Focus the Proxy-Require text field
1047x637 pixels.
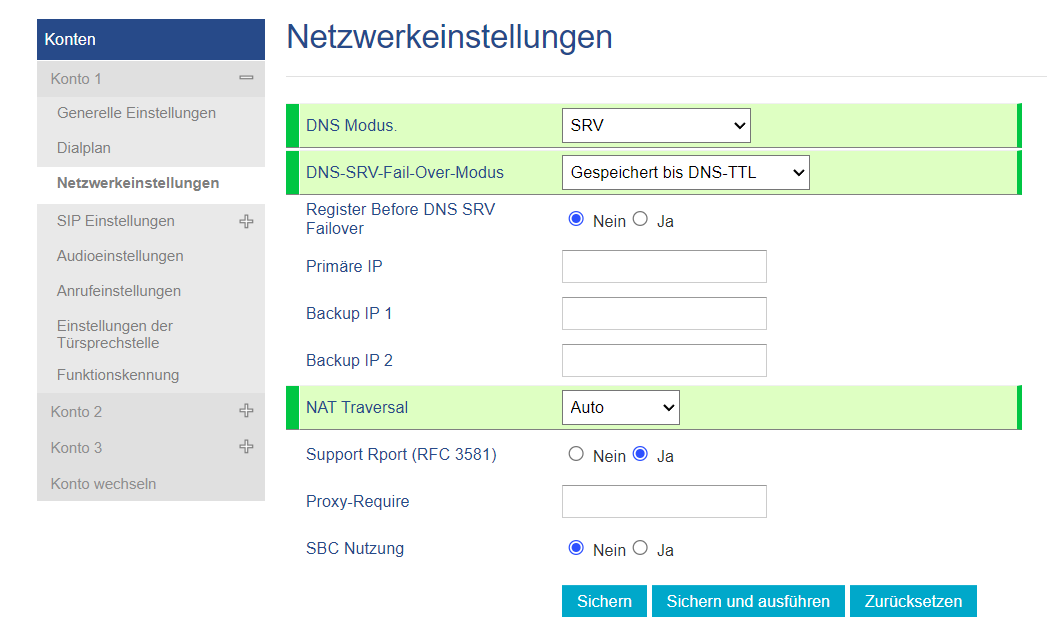coord(664,502)
